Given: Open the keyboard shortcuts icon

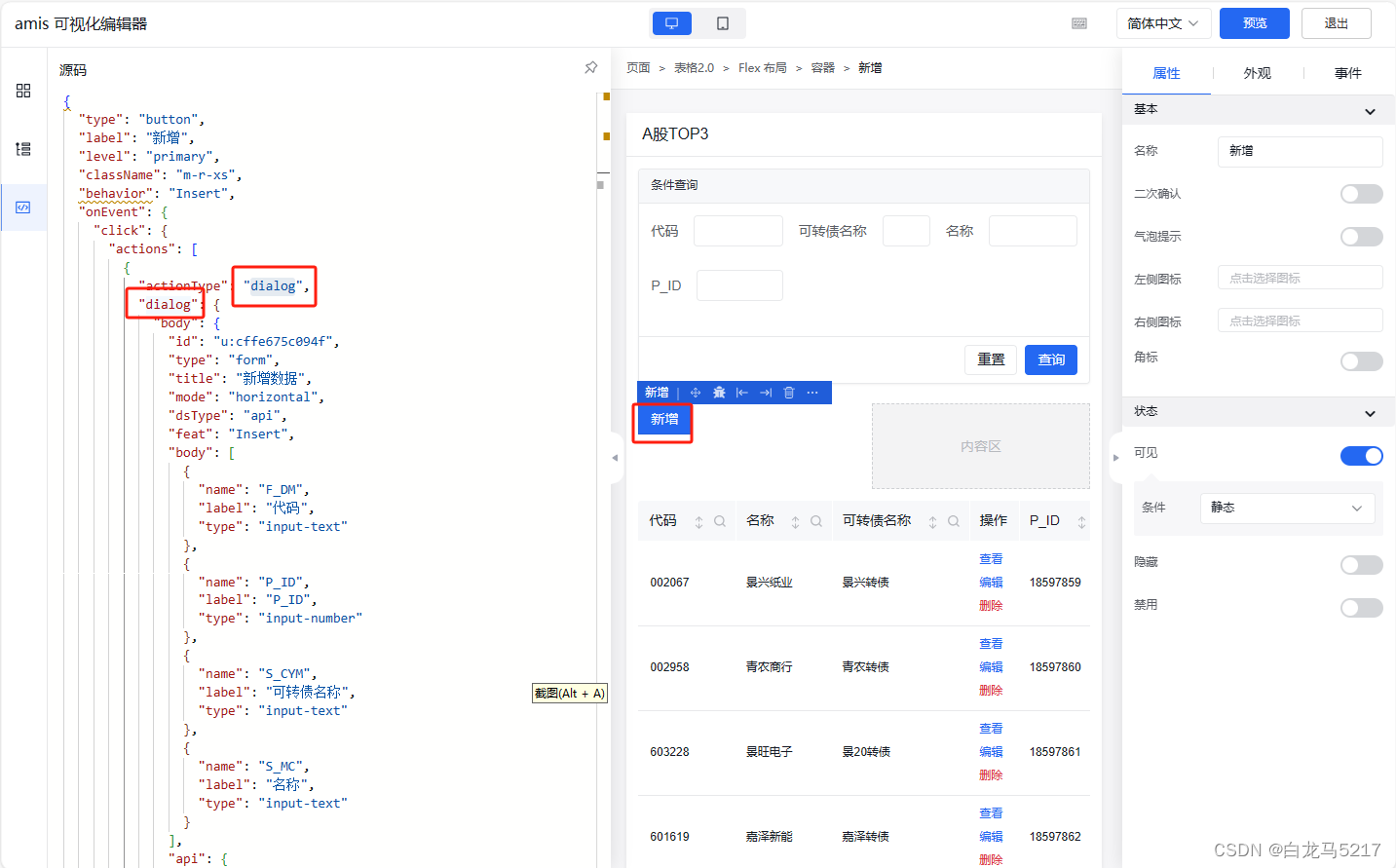Looking at the screenshot, I should 1079,23.
